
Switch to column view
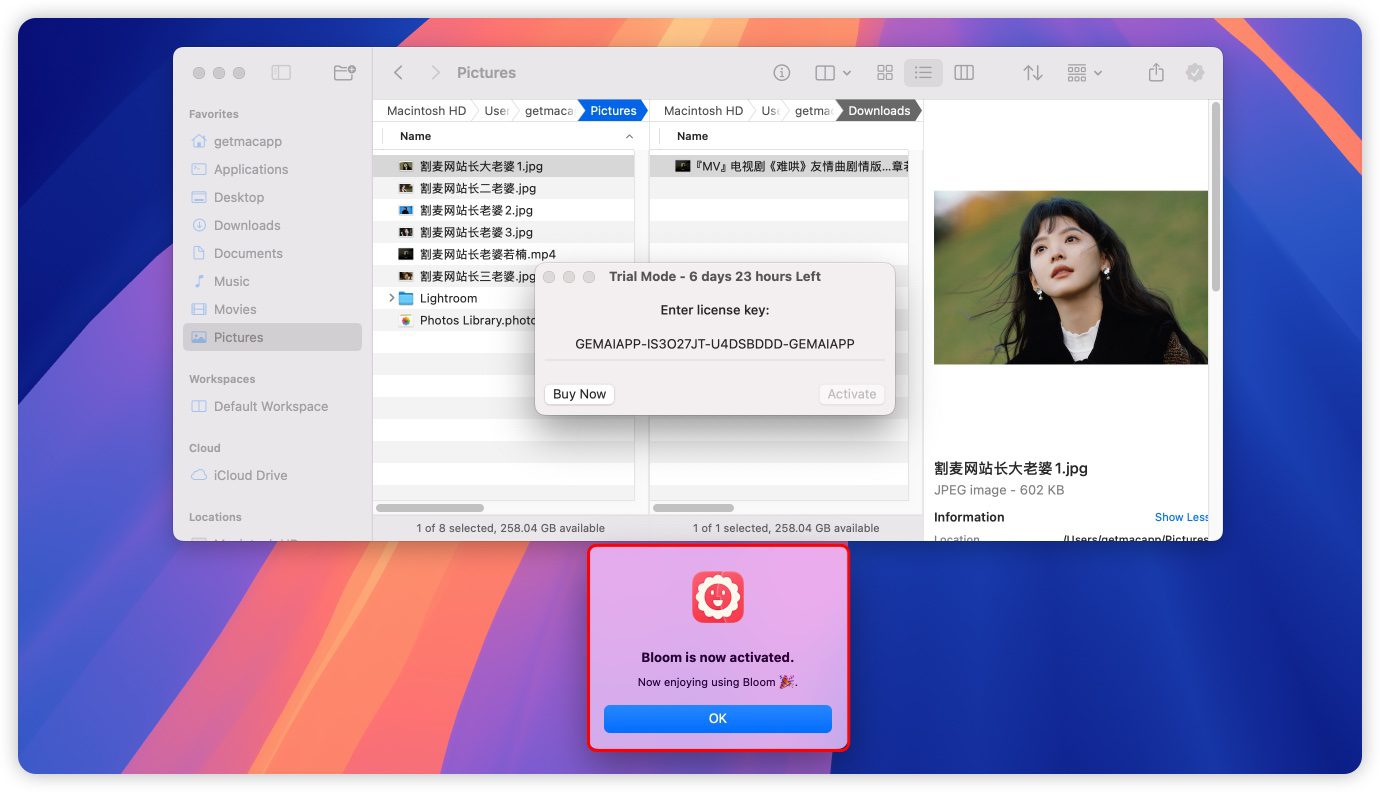[964, 73]
